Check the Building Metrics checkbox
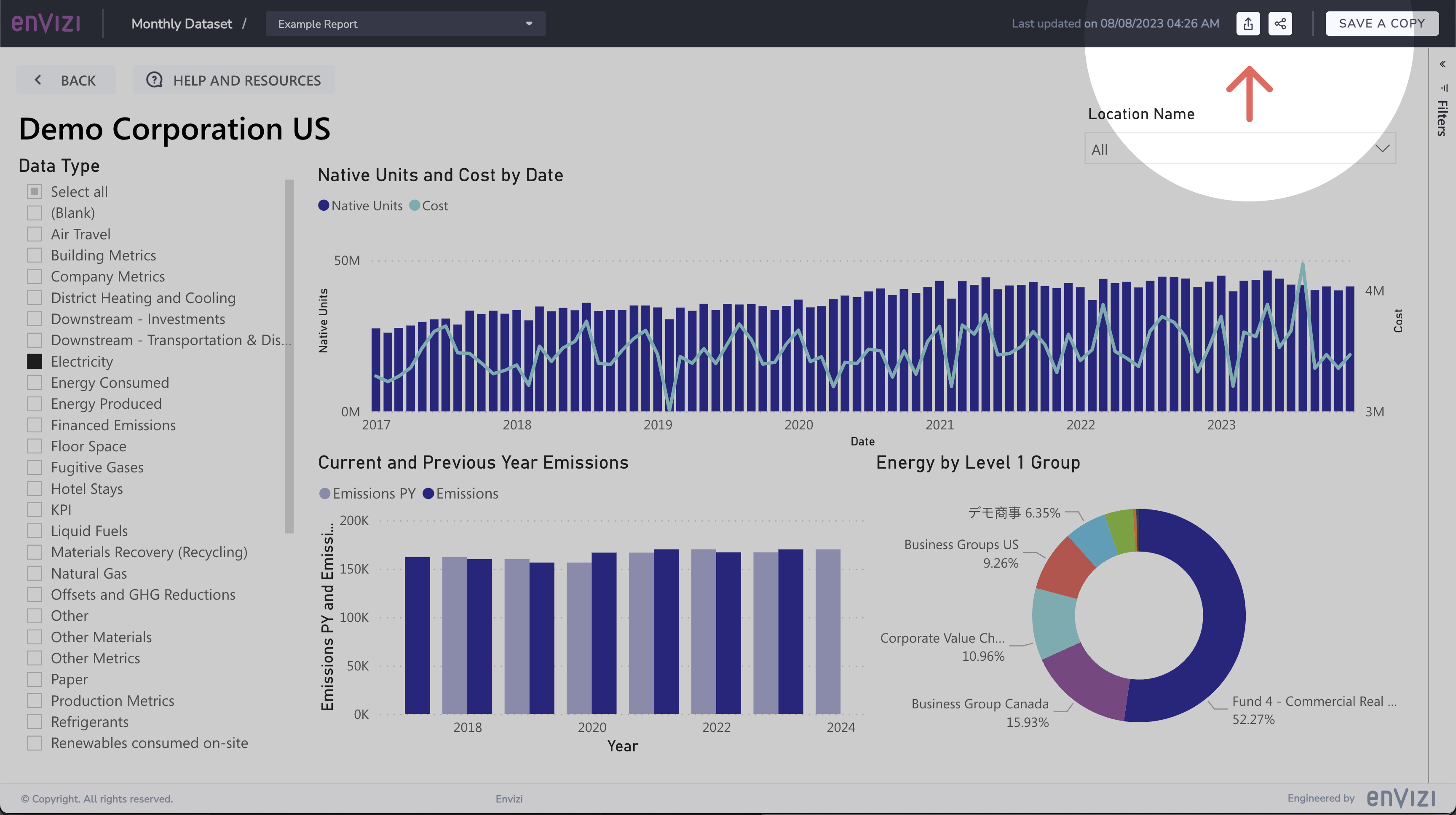This screenshot has width=1456, height=815. tap(35, 255)
